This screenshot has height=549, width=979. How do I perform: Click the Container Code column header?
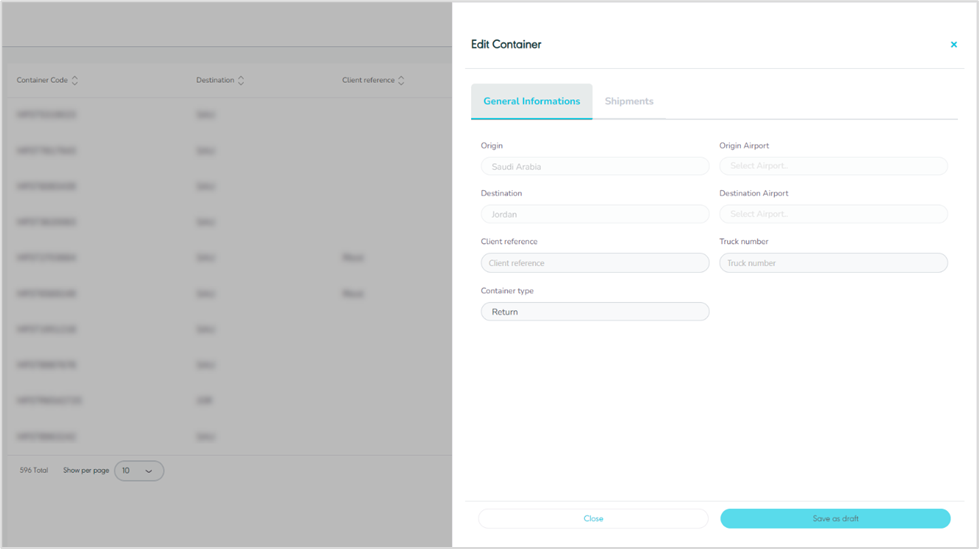pos(42,81)
